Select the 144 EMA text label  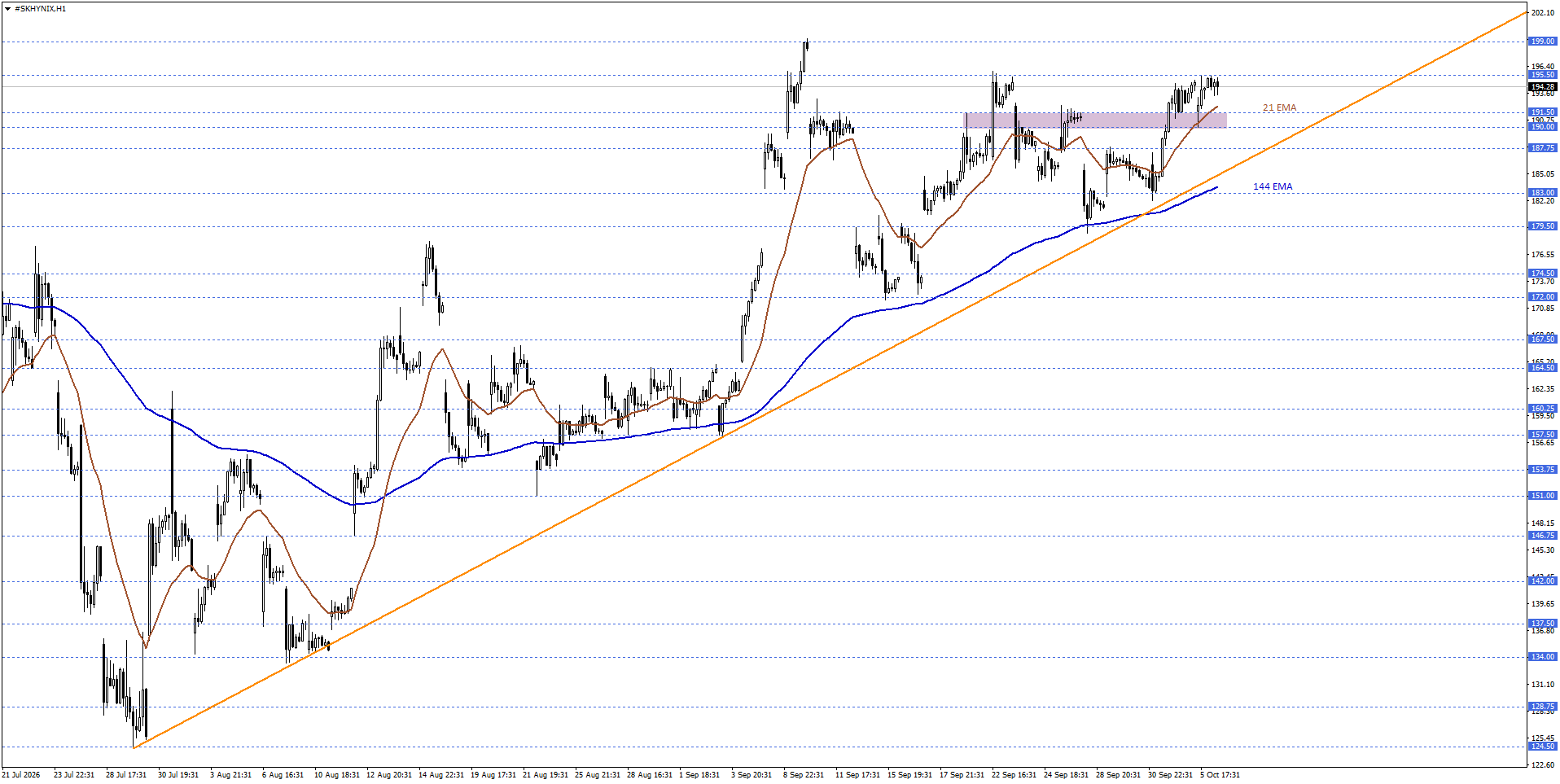(x=1273, y=186)
